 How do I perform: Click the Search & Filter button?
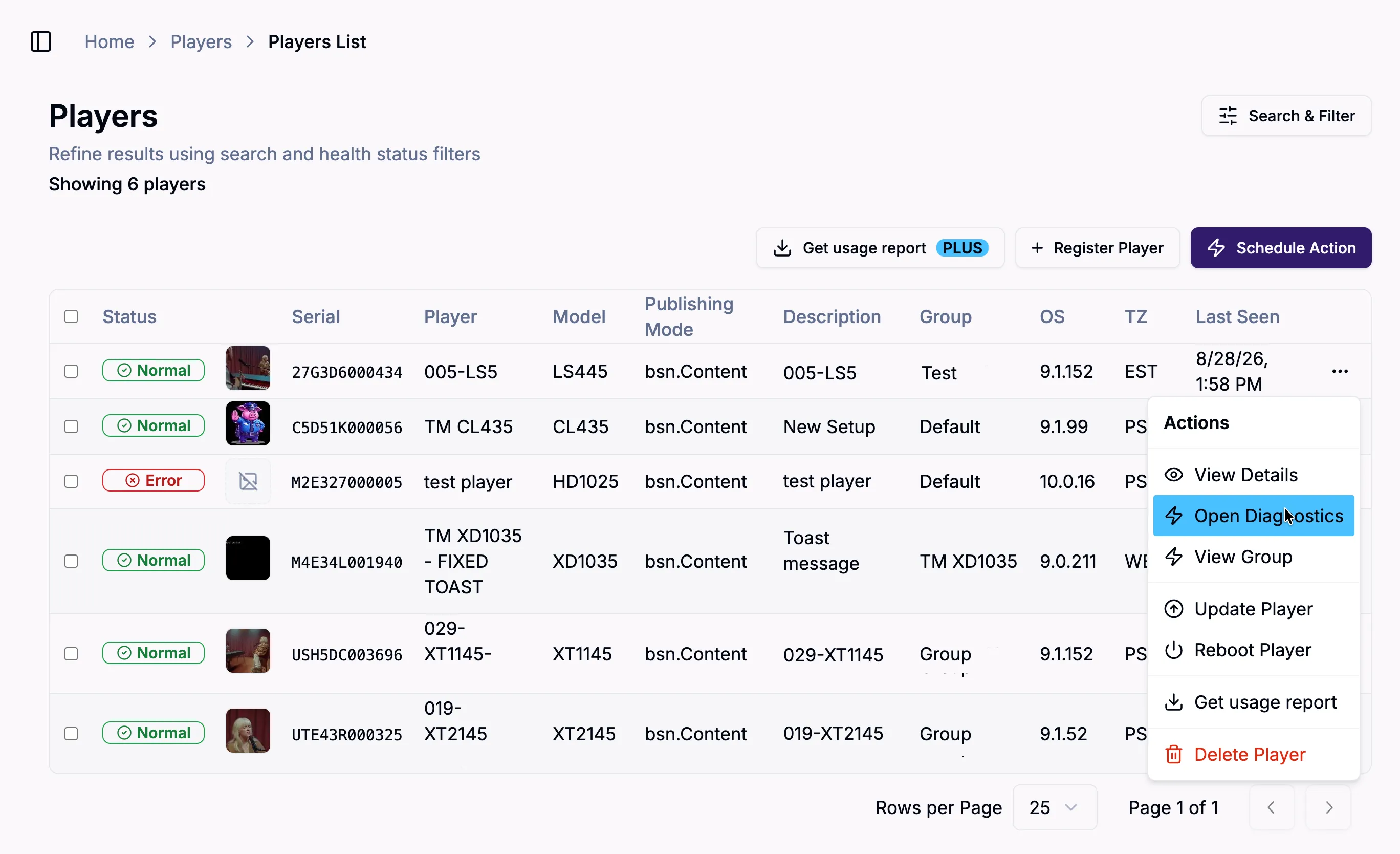pos(1286,116)
